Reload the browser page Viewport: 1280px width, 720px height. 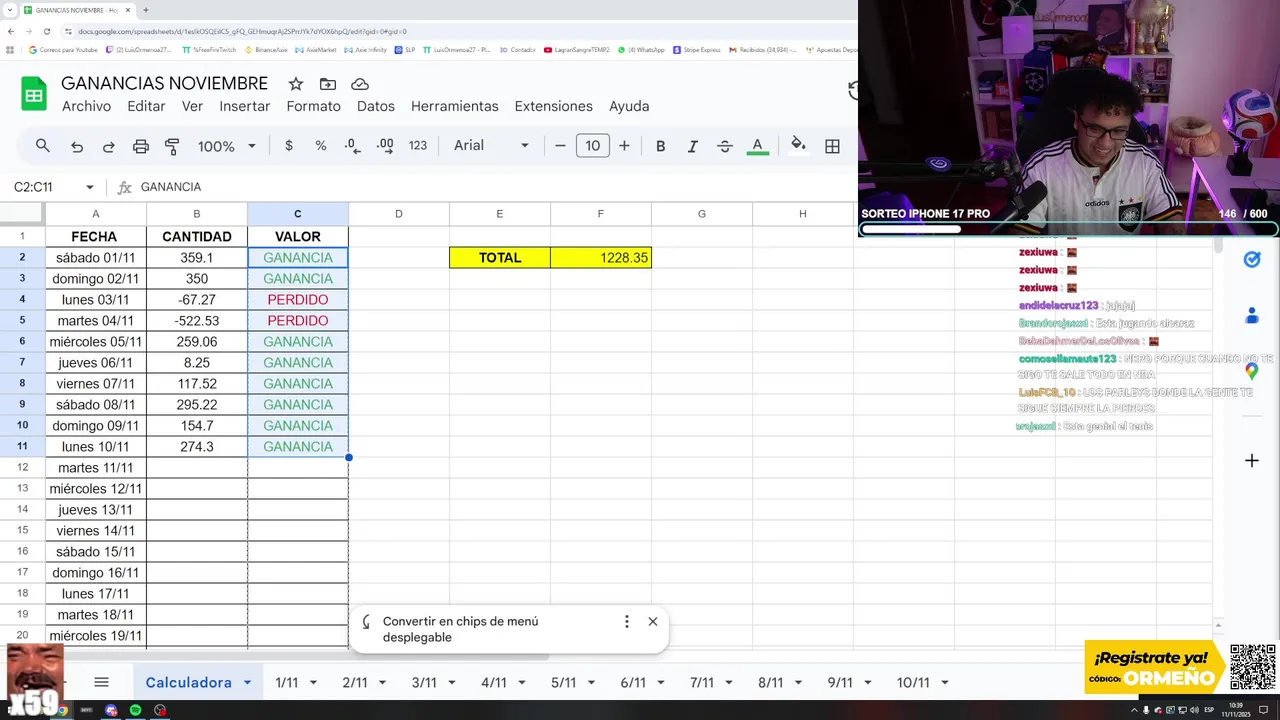[x=47, y=31]
